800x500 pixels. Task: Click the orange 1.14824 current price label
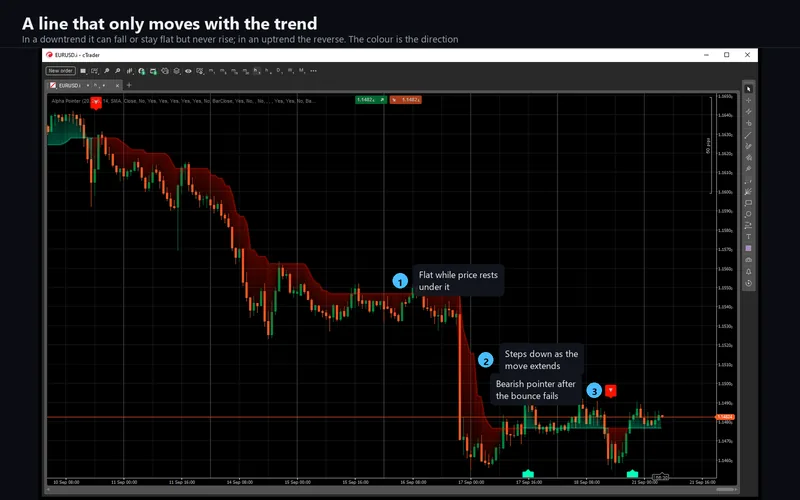point(725,417)
